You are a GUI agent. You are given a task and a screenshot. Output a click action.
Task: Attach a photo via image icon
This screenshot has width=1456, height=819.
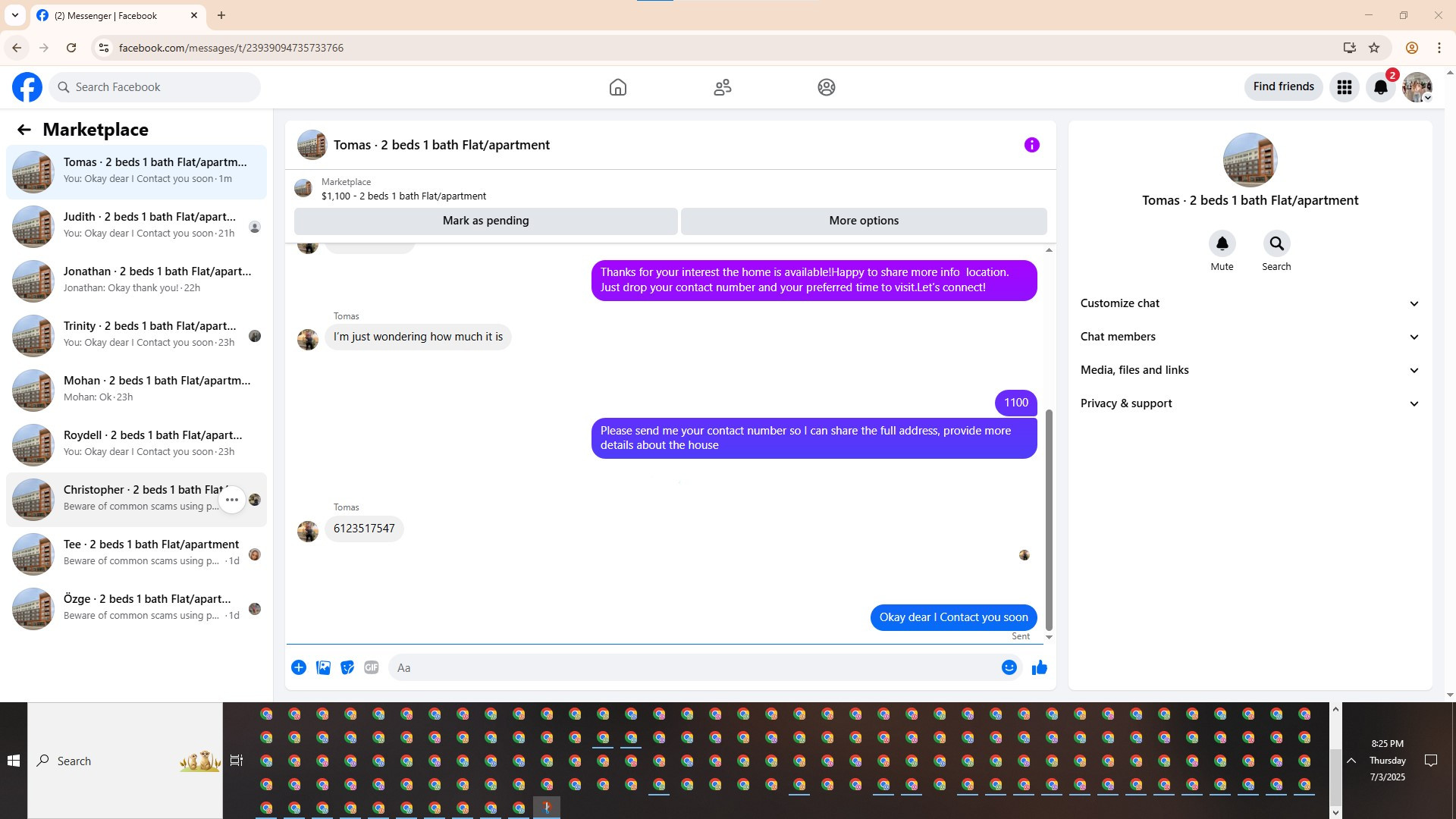click(323, 667)
